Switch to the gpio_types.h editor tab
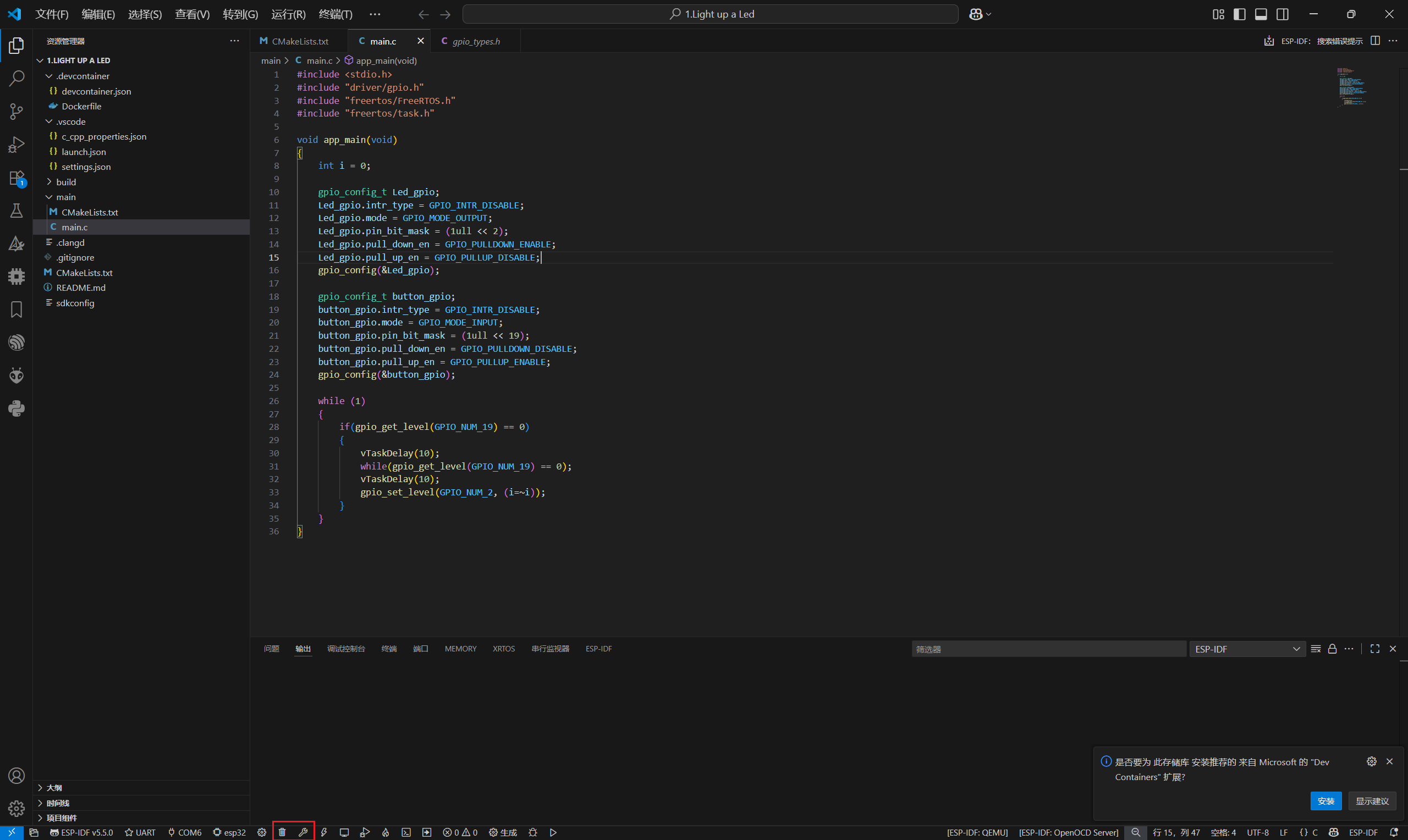Image resolution: width=1408 pixels, height=840 pixels. click(x=476, y=41)
